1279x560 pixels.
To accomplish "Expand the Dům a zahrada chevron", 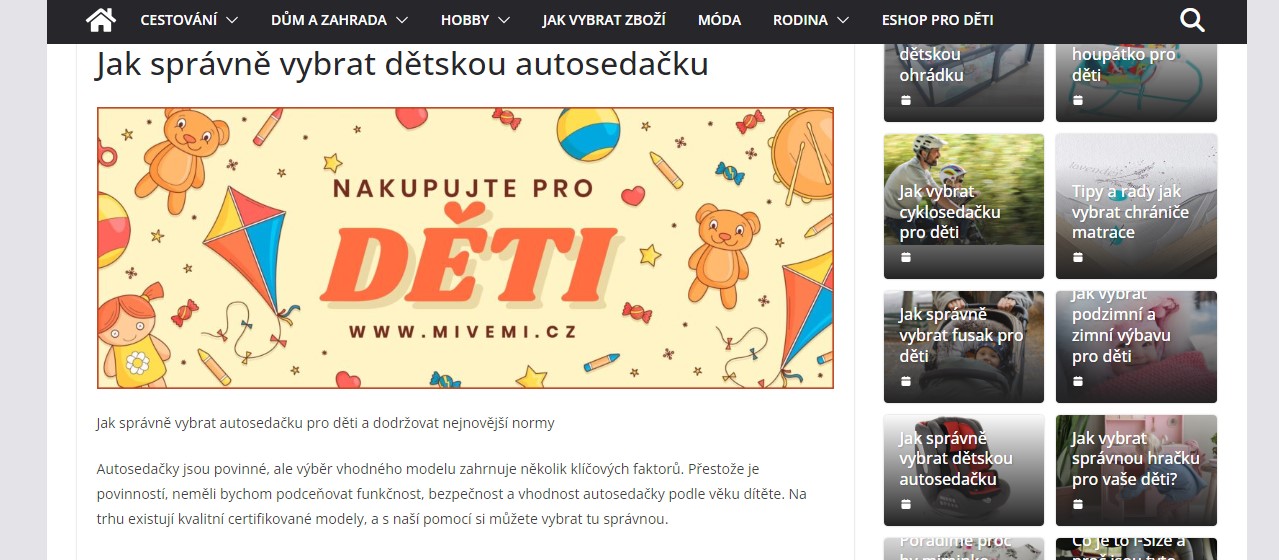I will coord(402,20).
